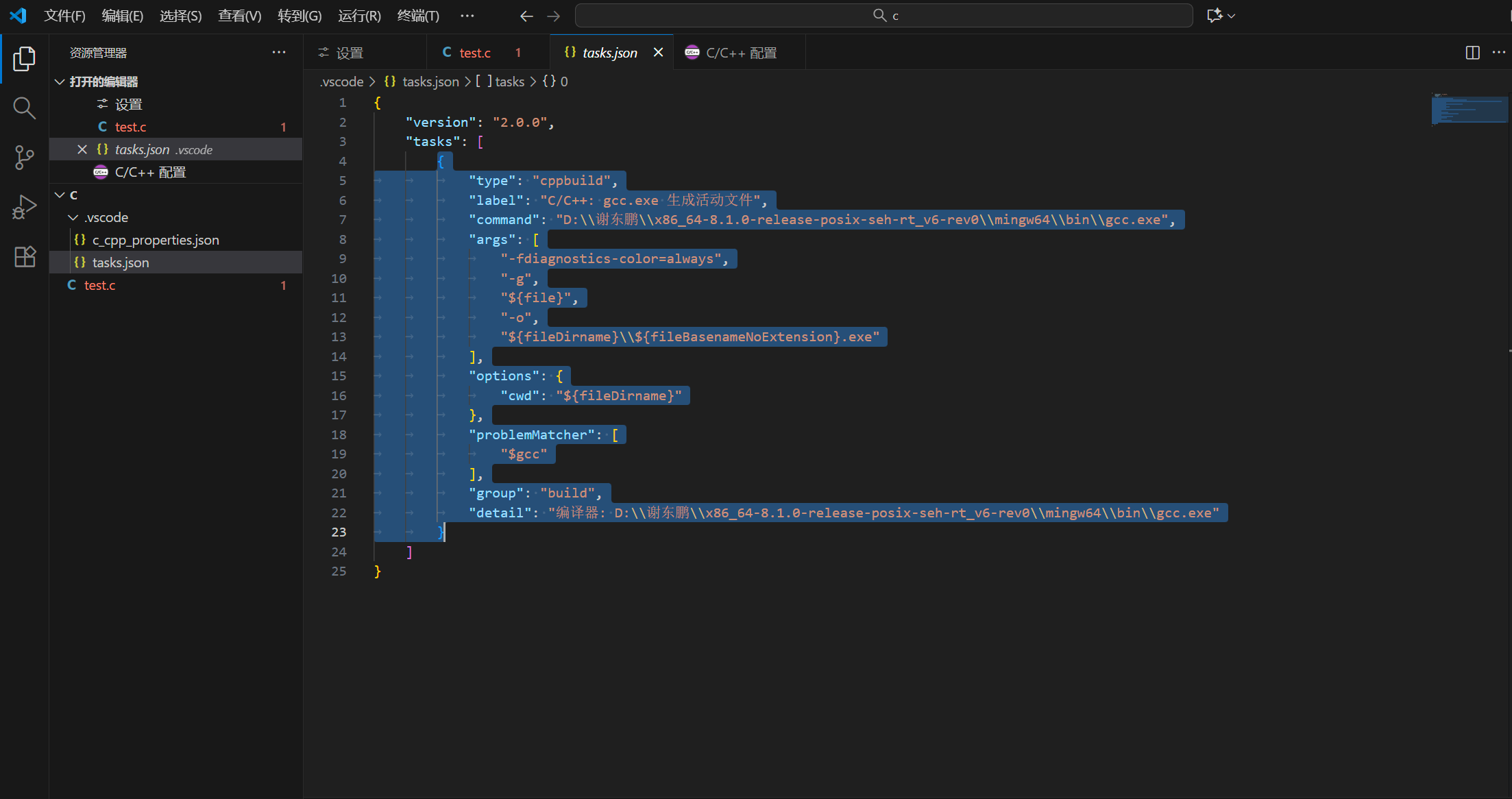The width and height of the screenshot is (1512, 799).
Task: Click the Go Back arrow
Action: pos(526,16)
